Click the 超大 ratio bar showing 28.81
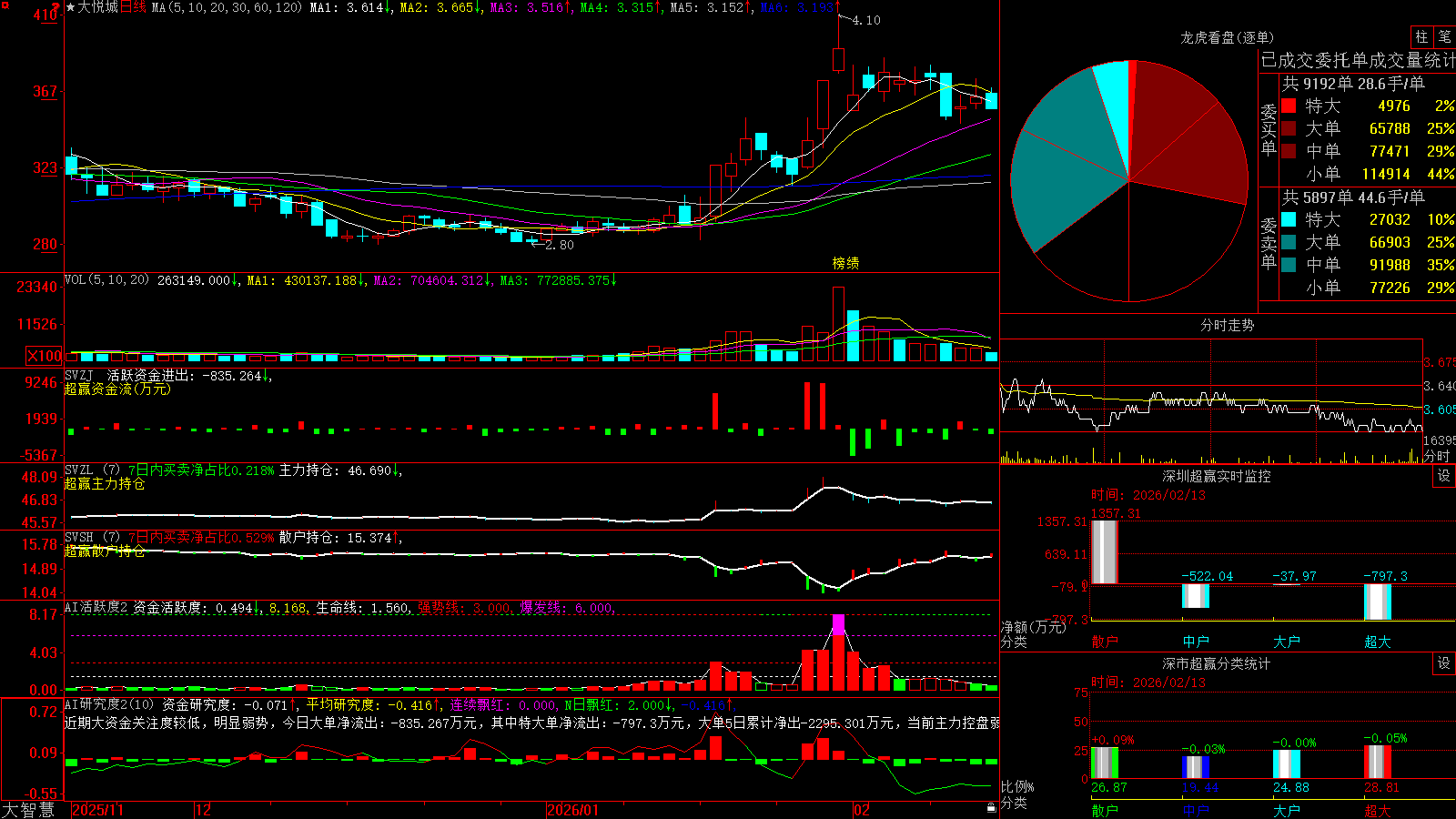The width and height of the screenshot is (1456, 819). [x=1378, y=762]
